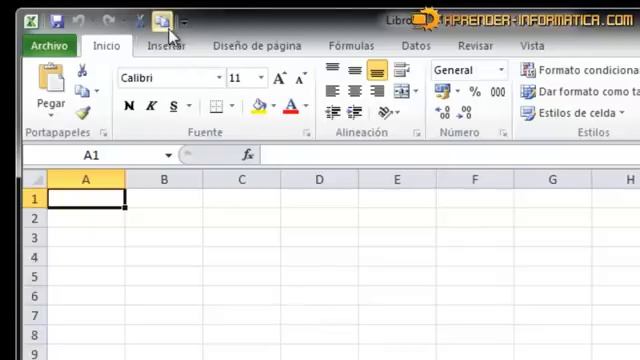The width and height of the screenshot is (640, 360).
Task: Switch to the Insertar tab
Action: pyautogui.click(x=167, y=46)
